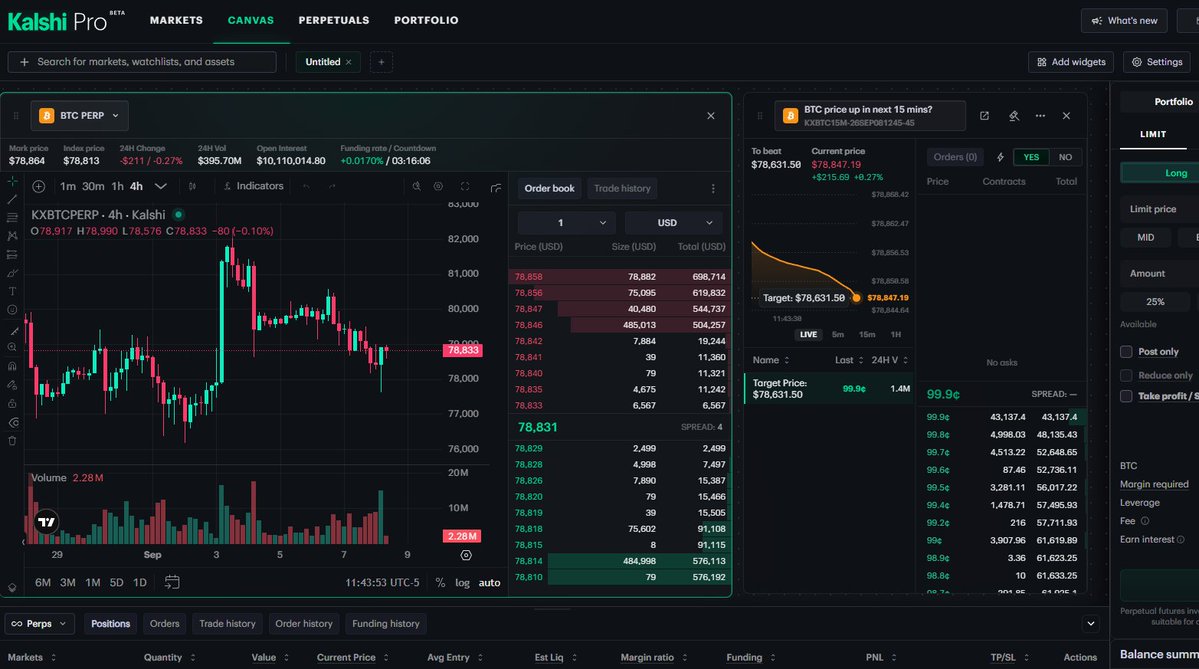Open the BTC PERP market selector dropdown
This screenshot has height=669, width=1199.
point(80,115)
